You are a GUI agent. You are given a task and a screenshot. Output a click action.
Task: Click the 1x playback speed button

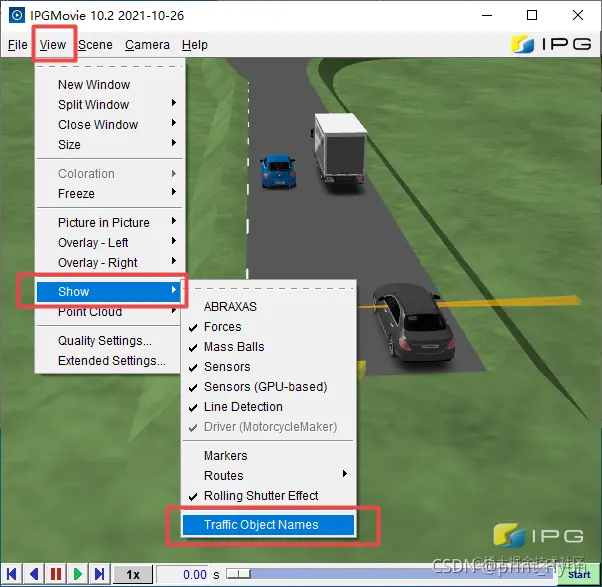[133, 575]
